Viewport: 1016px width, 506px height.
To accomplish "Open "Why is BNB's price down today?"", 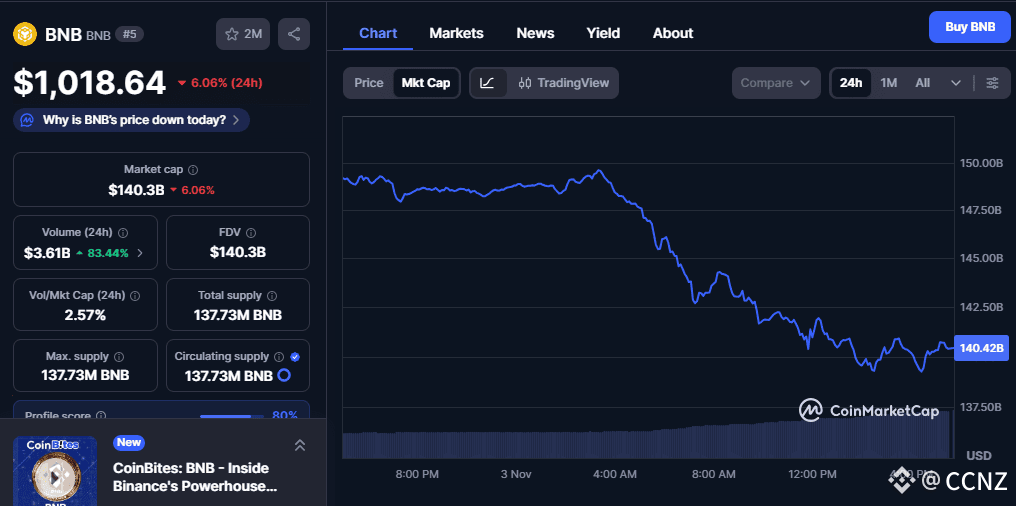I will click(x=131, y=120).
